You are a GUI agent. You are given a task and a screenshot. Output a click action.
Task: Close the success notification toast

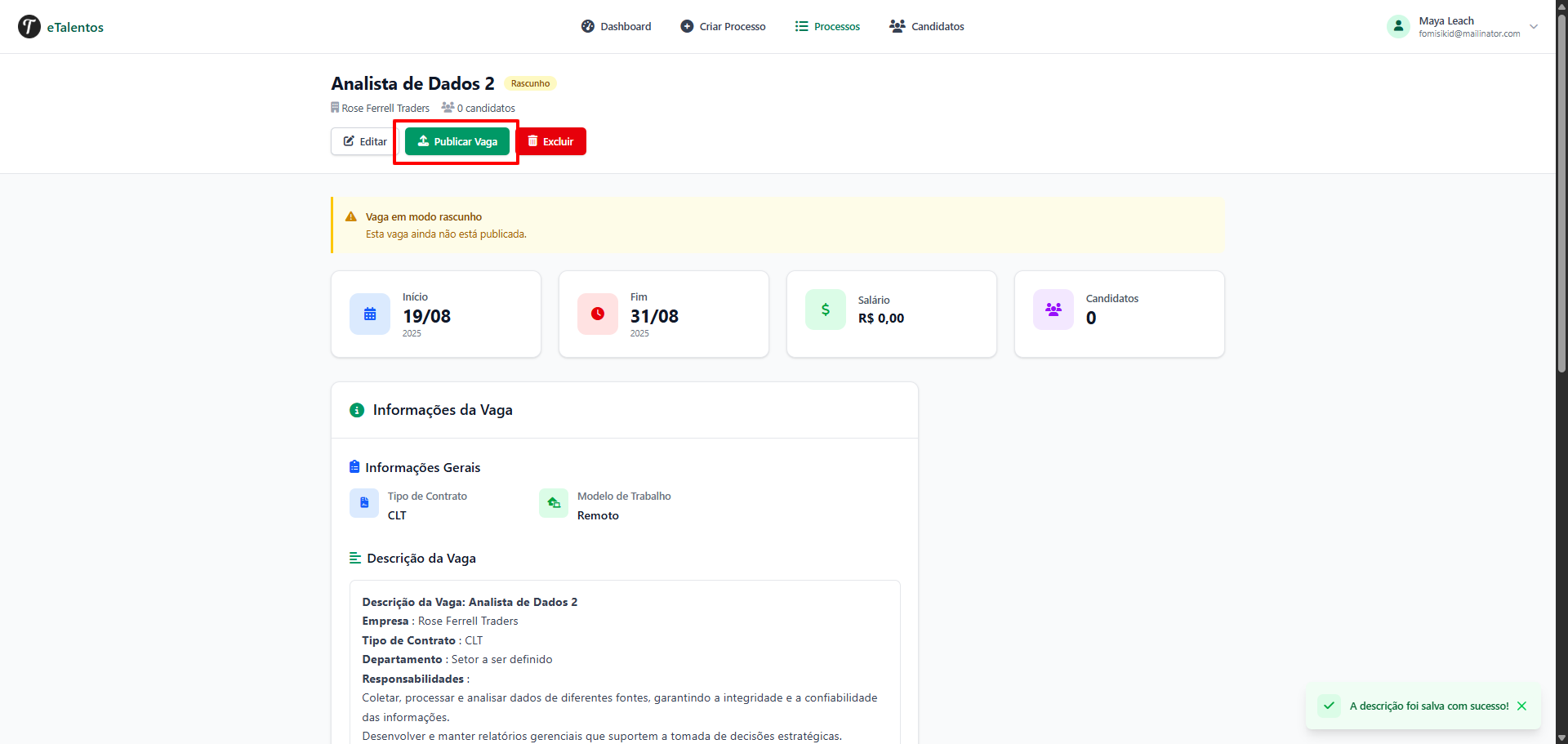click(1521, 706)
